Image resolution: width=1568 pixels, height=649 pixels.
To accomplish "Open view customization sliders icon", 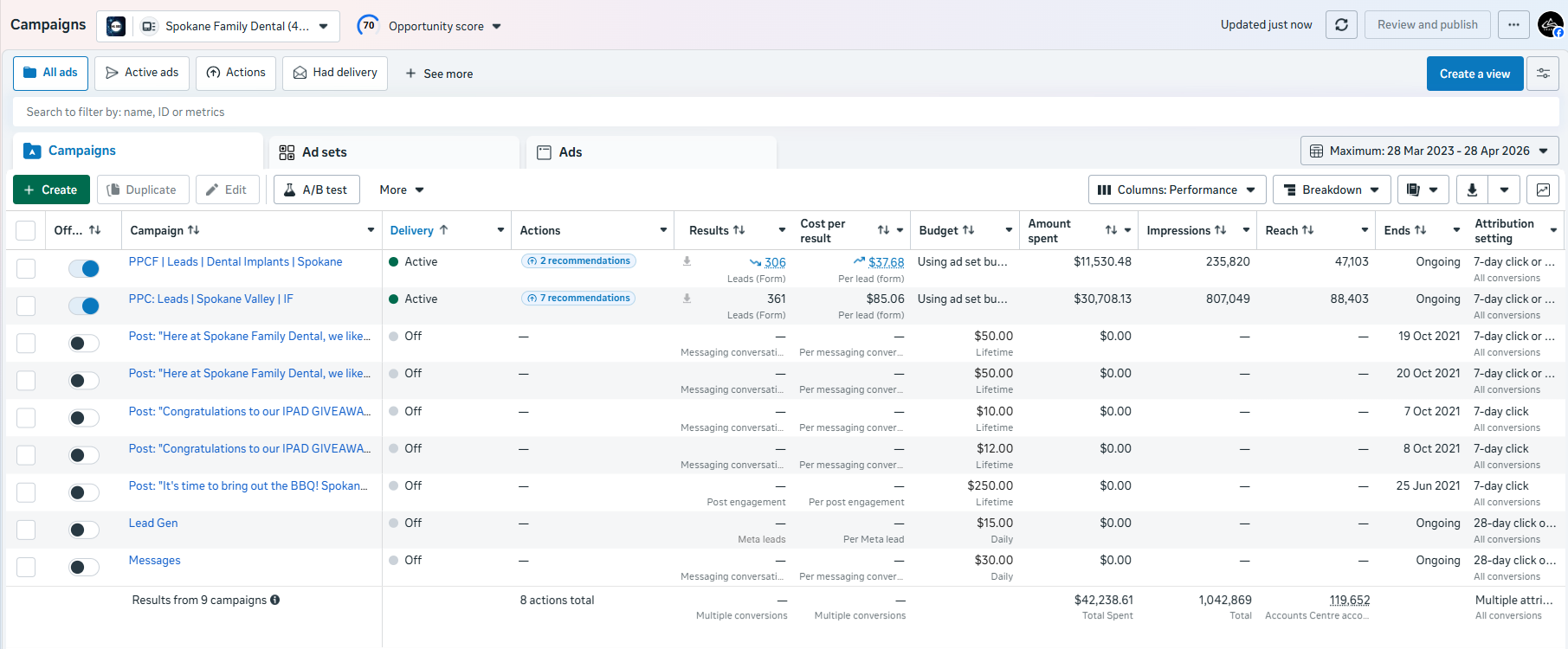I will click(1543, 74).
